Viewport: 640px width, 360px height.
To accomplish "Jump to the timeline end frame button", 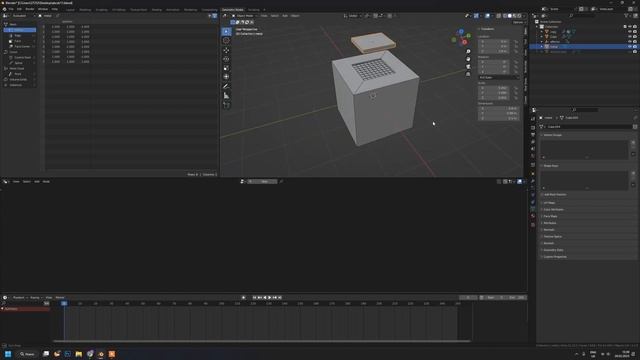I will (x=280, y=298).
